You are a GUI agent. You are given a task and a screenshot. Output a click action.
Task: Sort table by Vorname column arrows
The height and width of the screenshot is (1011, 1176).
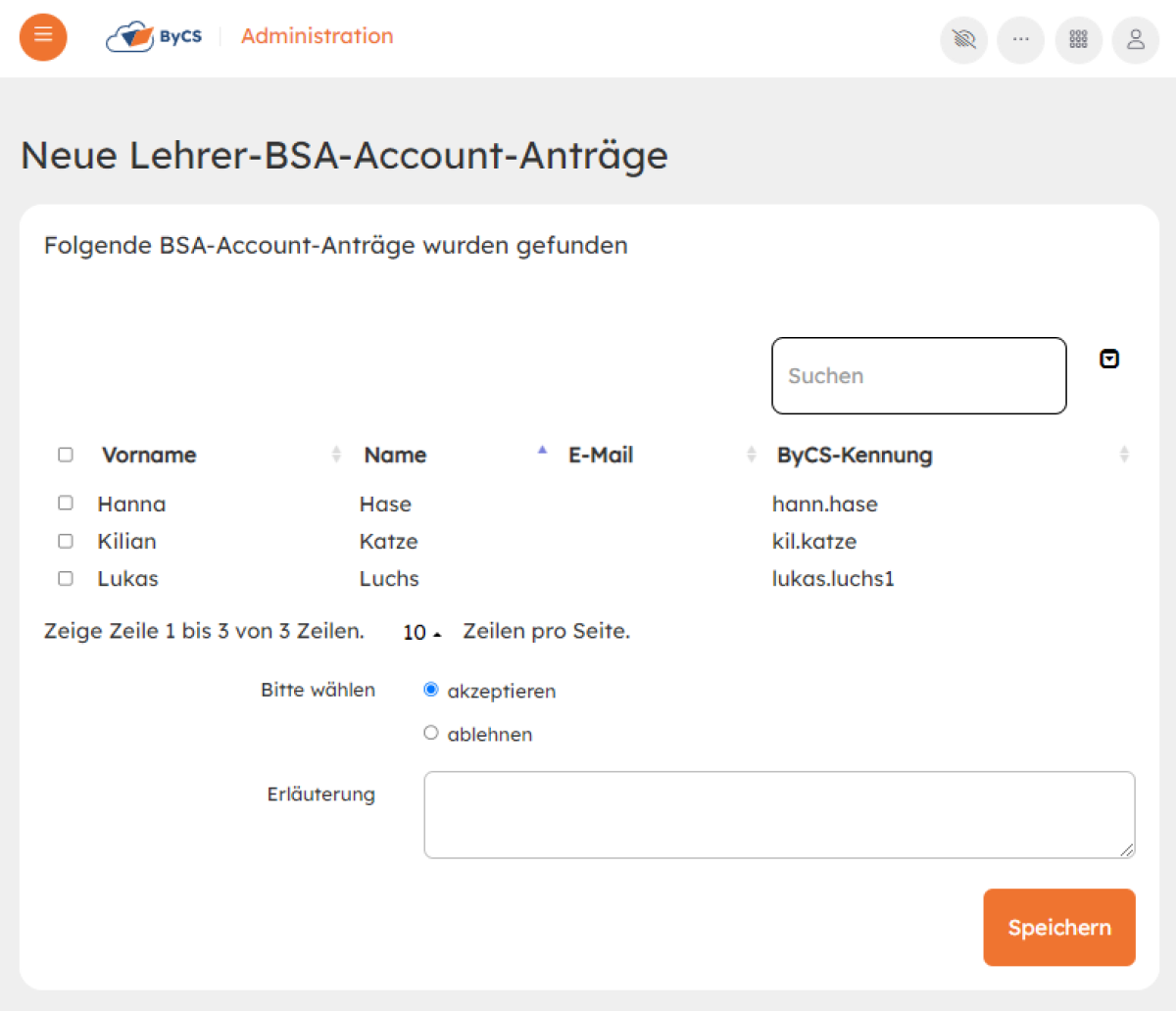[x=336, y=455]
